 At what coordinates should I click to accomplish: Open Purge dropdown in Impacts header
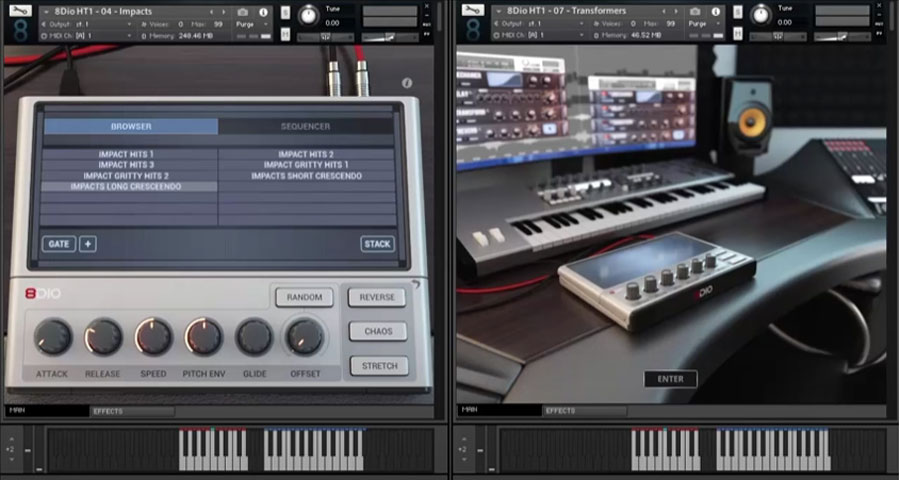coord(253,25)
